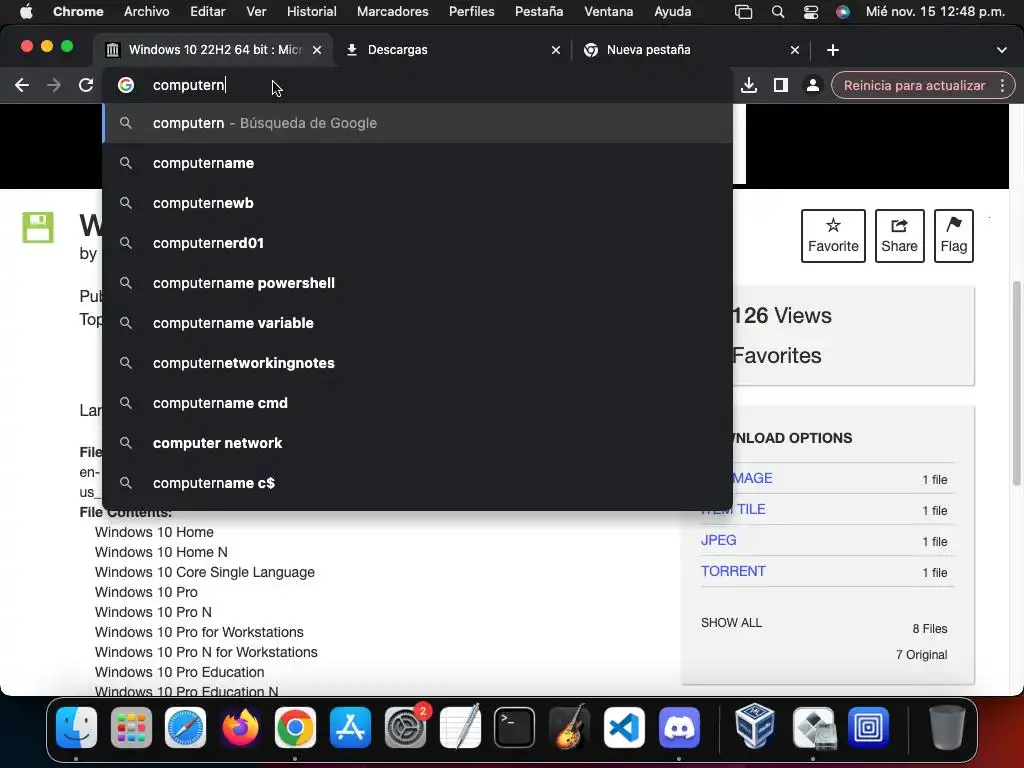Open Finder from the Dock
The width and height of the screenshot is (1024, 768).
click(x=76, y=727)
